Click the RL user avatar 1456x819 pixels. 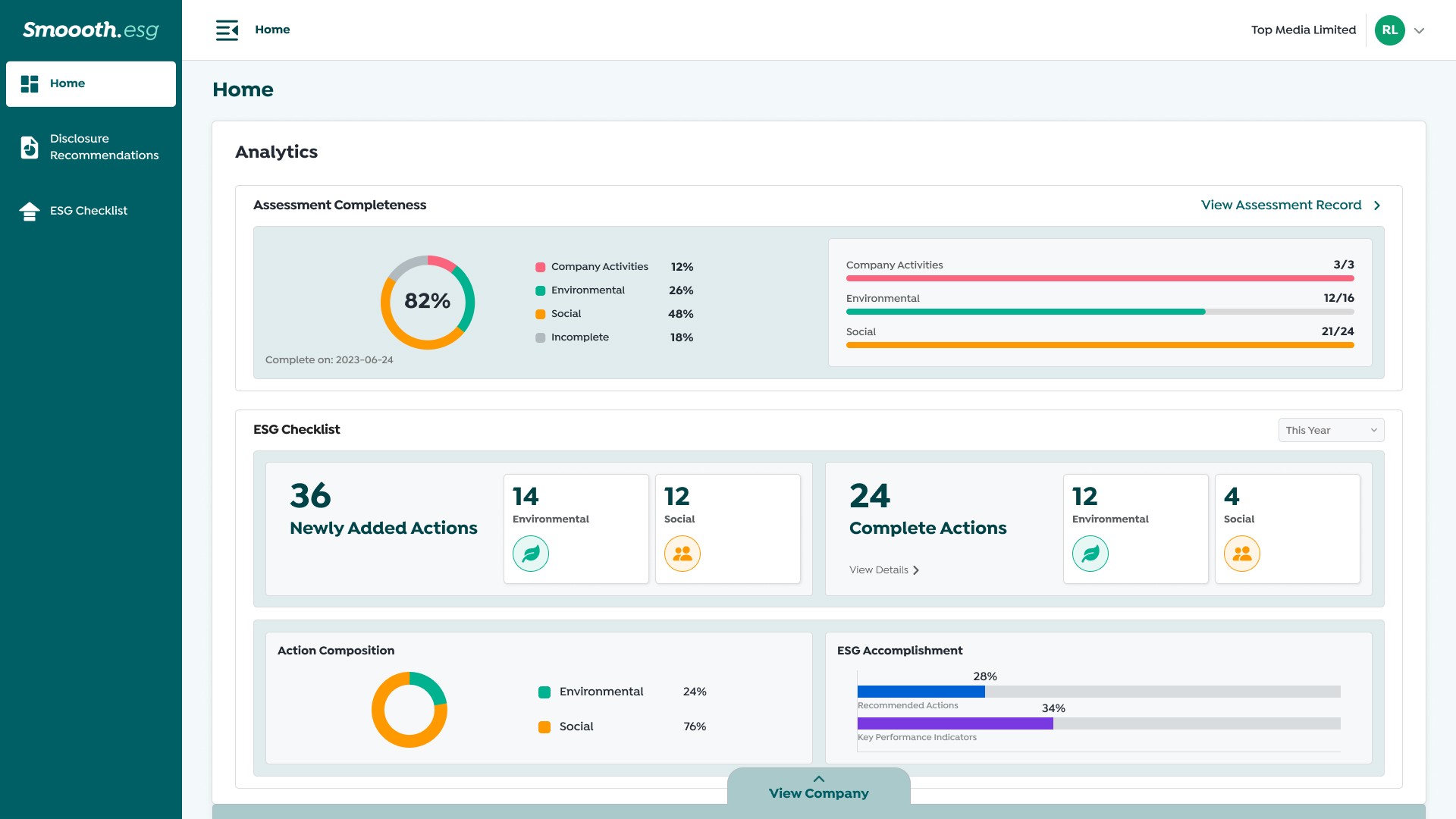pyautogui.click(x=1389, y=30)
